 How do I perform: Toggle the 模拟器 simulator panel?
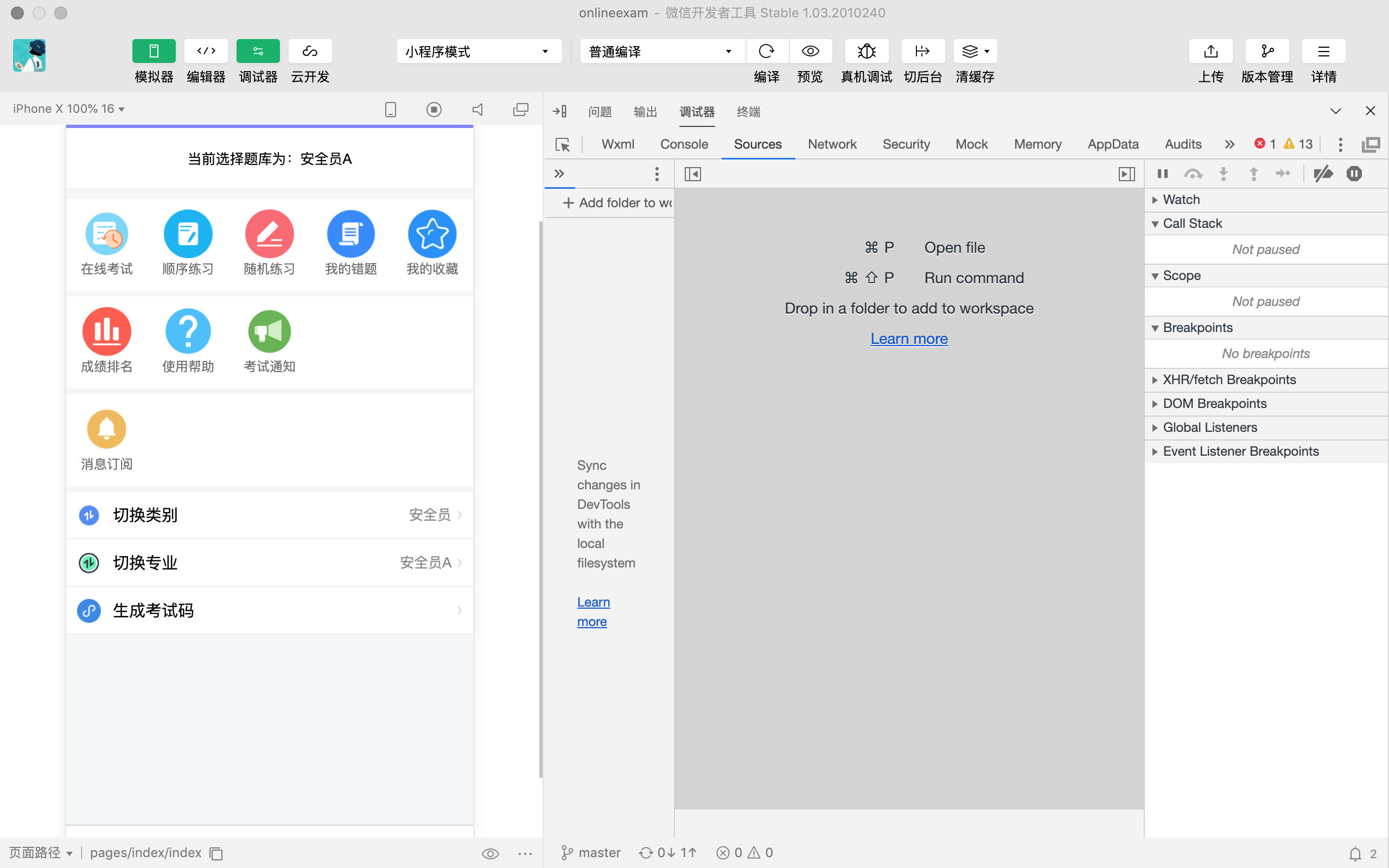[154, 51]
